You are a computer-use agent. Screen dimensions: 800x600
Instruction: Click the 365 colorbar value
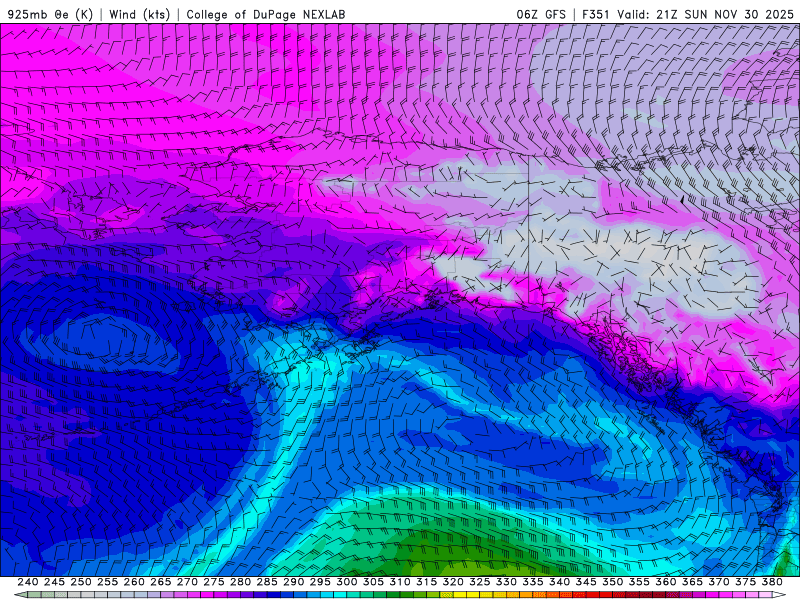pyautogui.click(x=692, y=582)
